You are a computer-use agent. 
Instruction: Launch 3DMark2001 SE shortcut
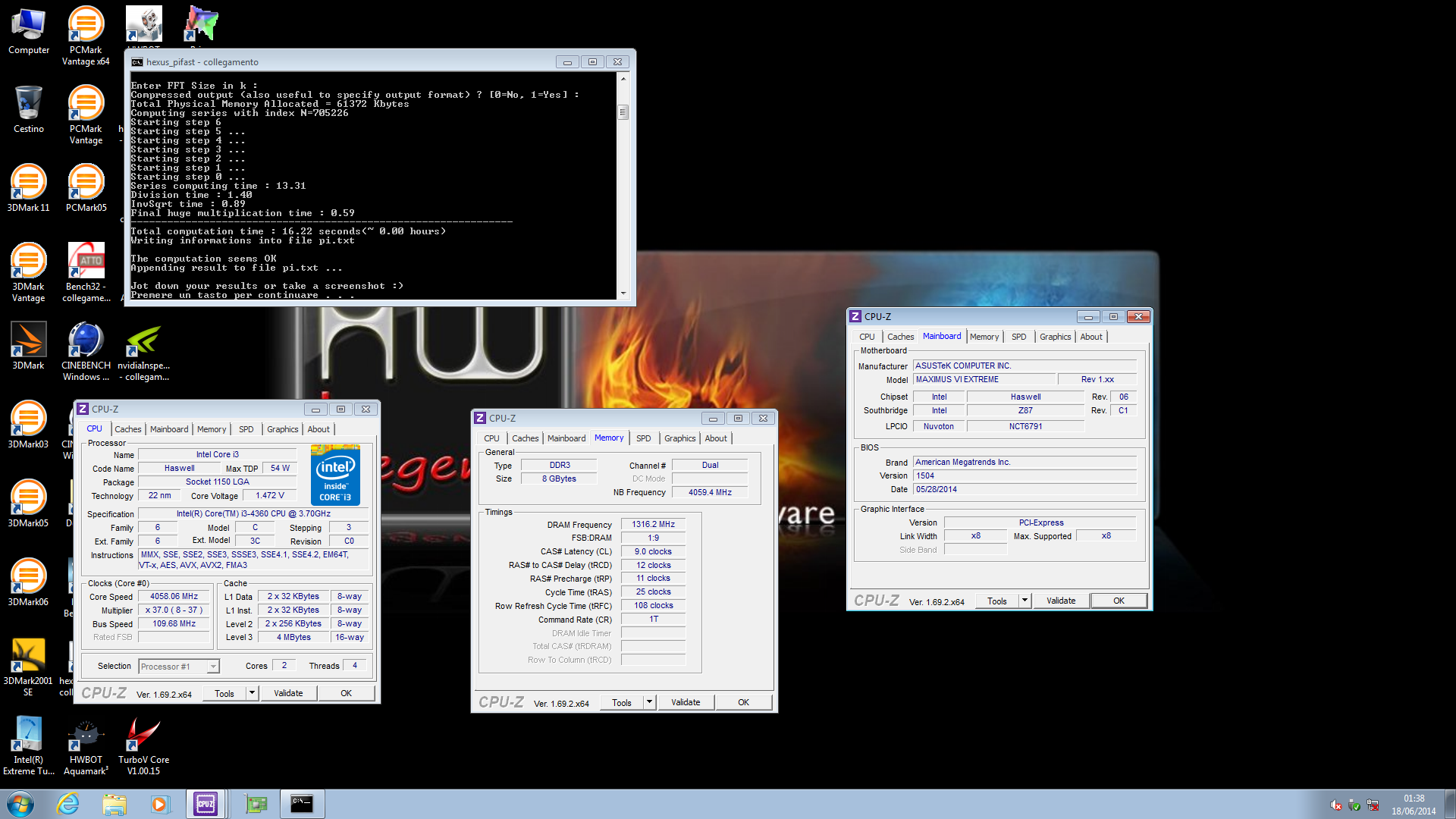(29, 667)
